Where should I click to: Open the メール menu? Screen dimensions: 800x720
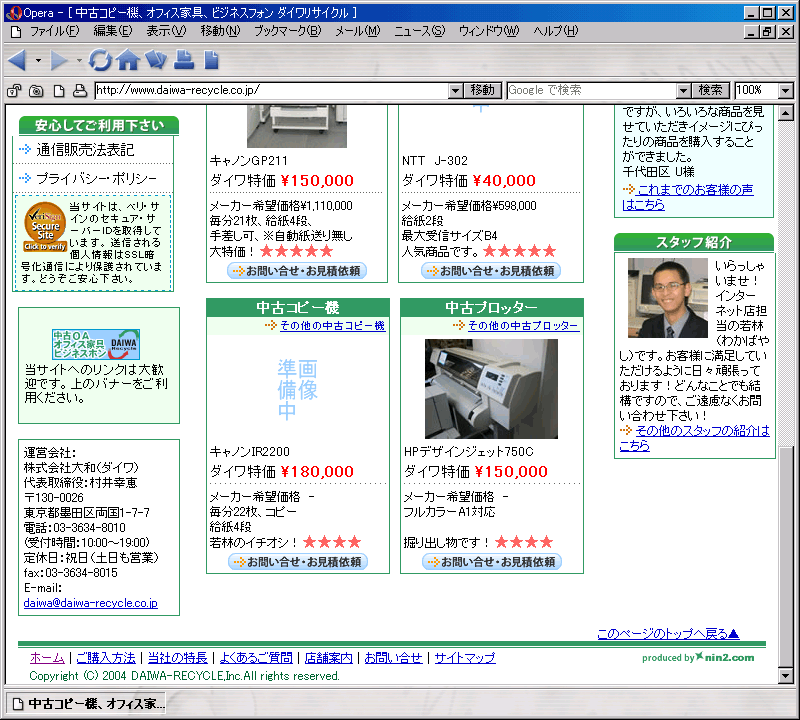click(x=358, y=32)
